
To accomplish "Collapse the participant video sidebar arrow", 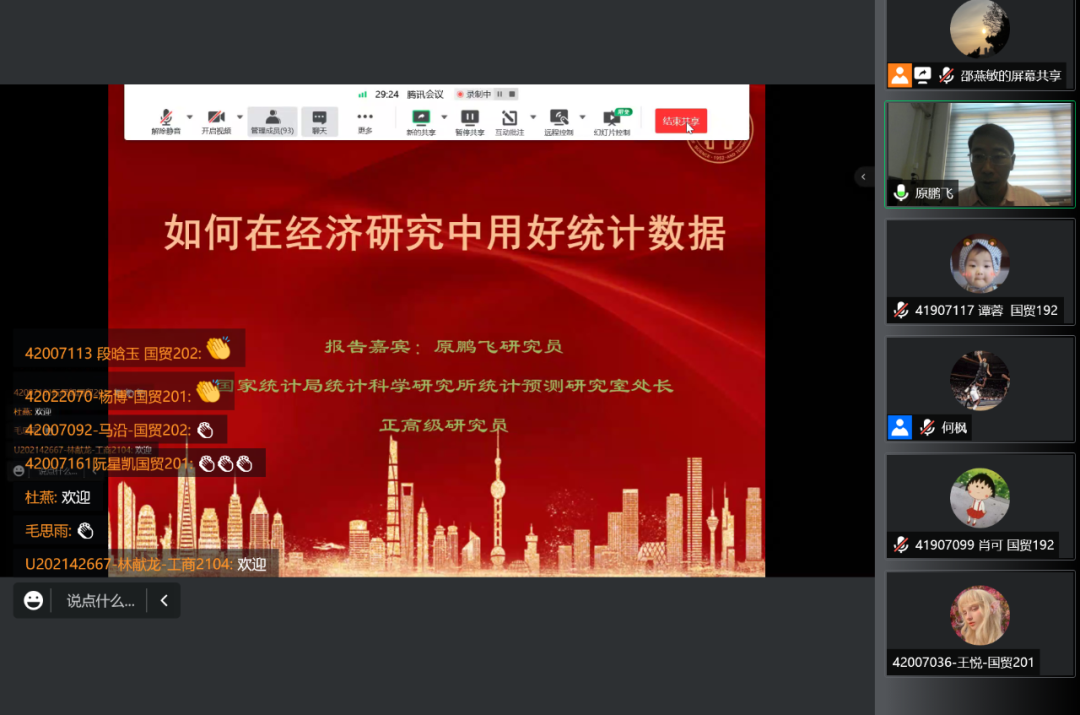I will point(863,177).
